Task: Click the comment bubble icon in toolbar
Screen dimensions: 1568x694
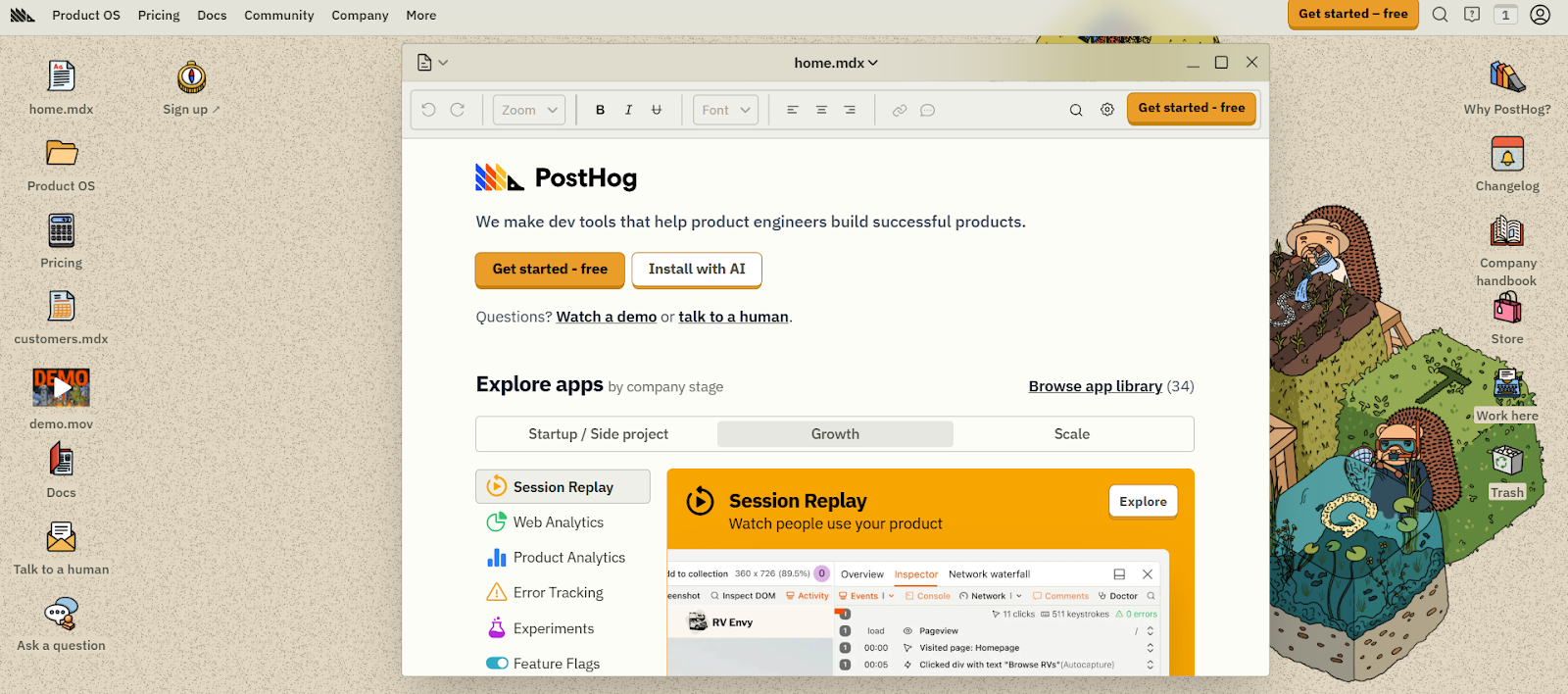Action: click(x=927, y=110)
